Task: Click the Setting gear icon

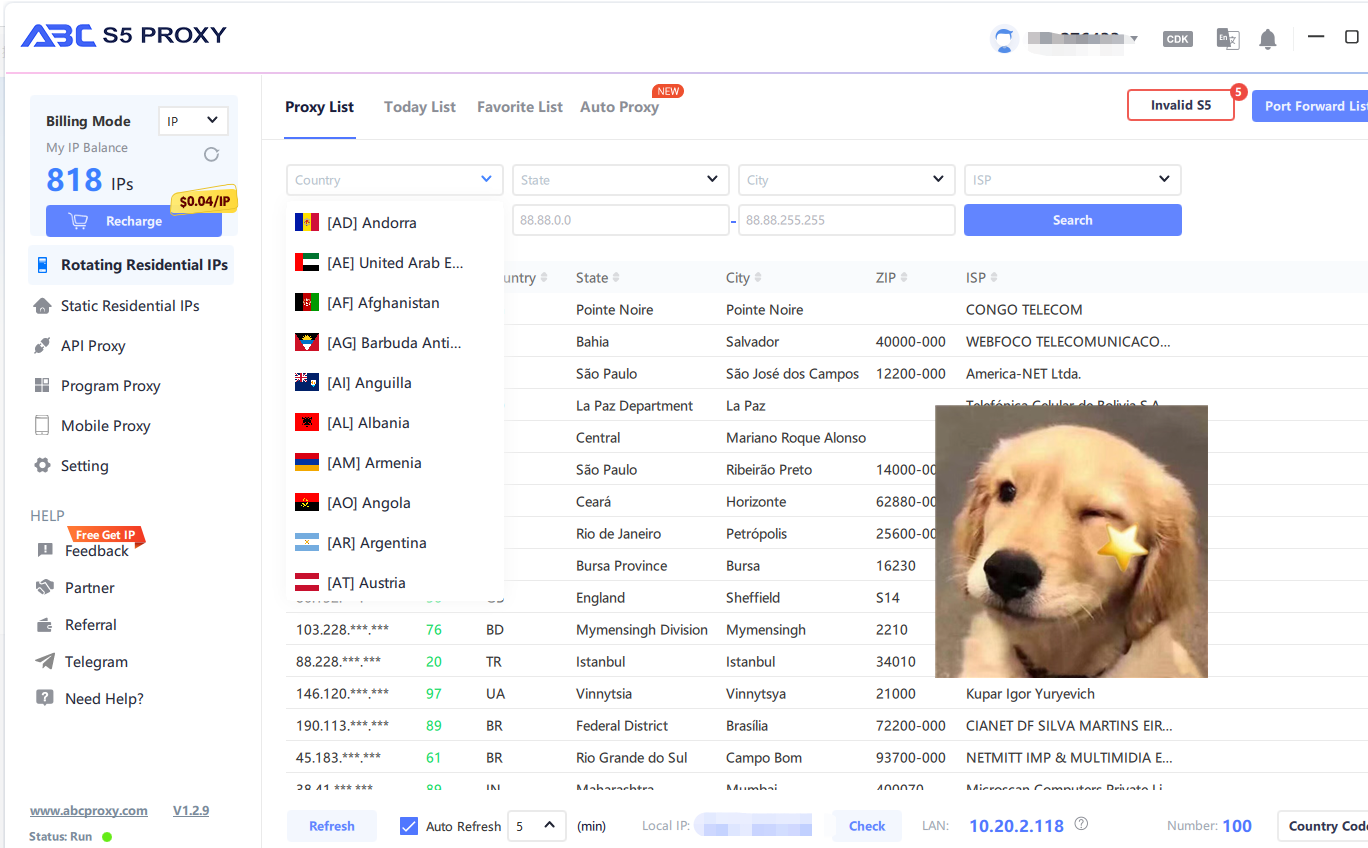Action: (42, 465)
